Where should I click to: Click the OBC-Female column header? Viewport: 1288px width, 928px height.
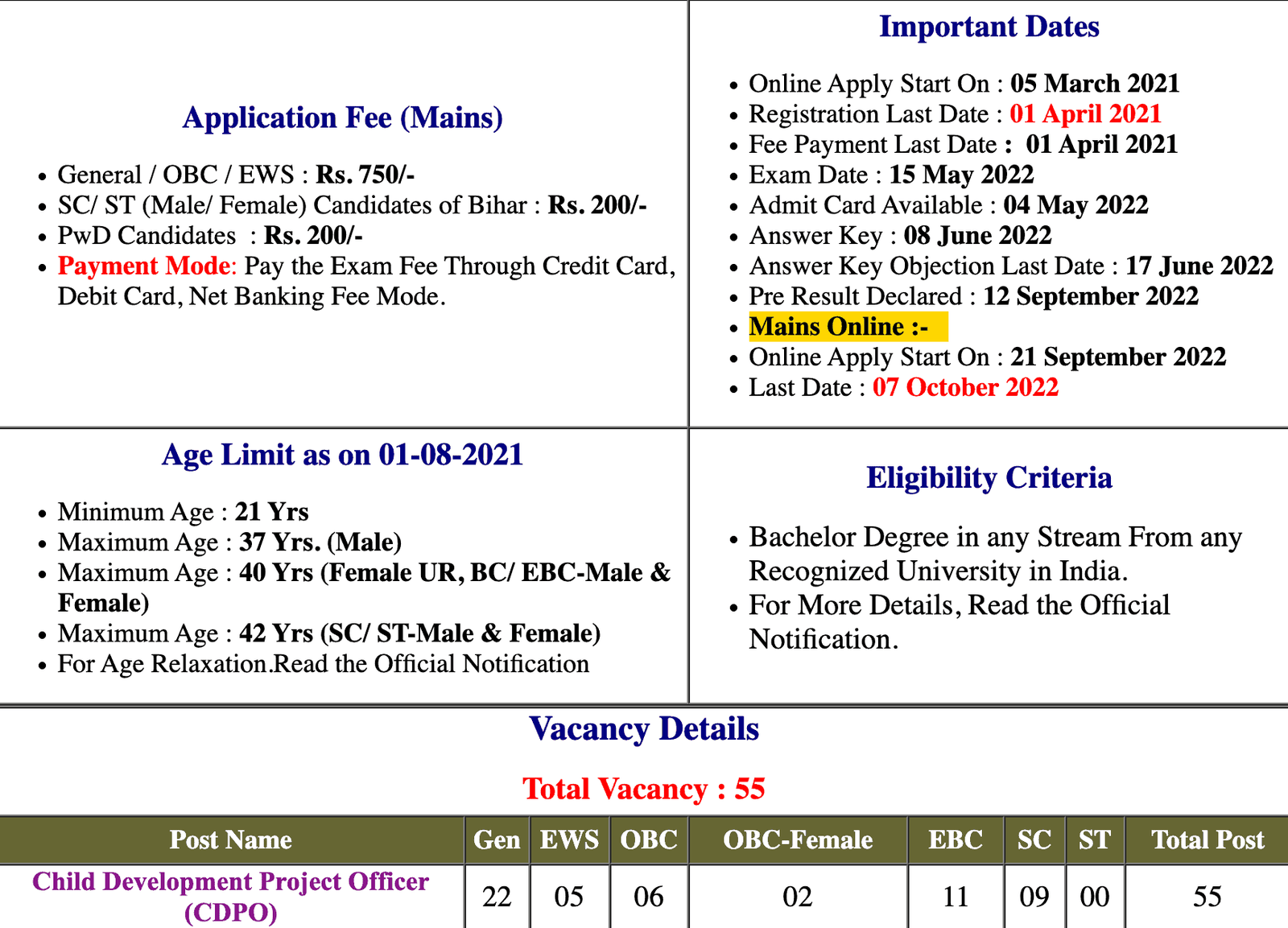tap(797, 840)
